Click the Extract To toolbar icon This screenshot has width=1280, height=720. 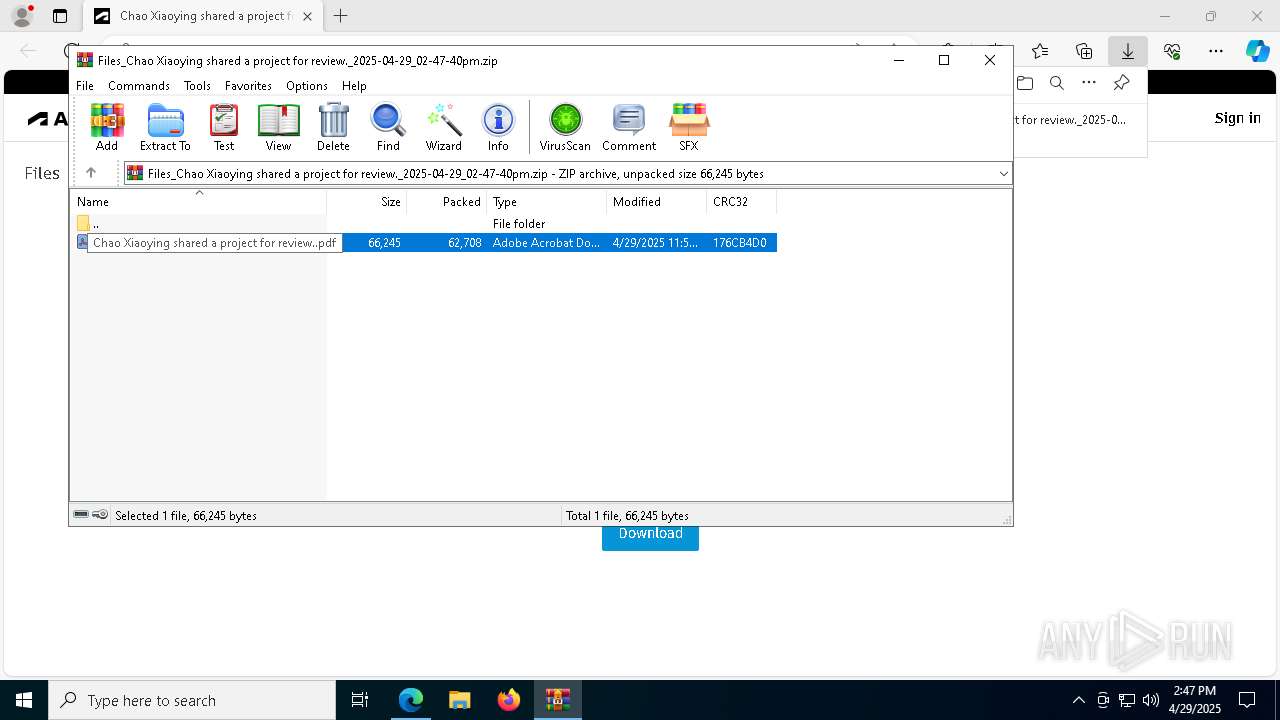point(165,127)
